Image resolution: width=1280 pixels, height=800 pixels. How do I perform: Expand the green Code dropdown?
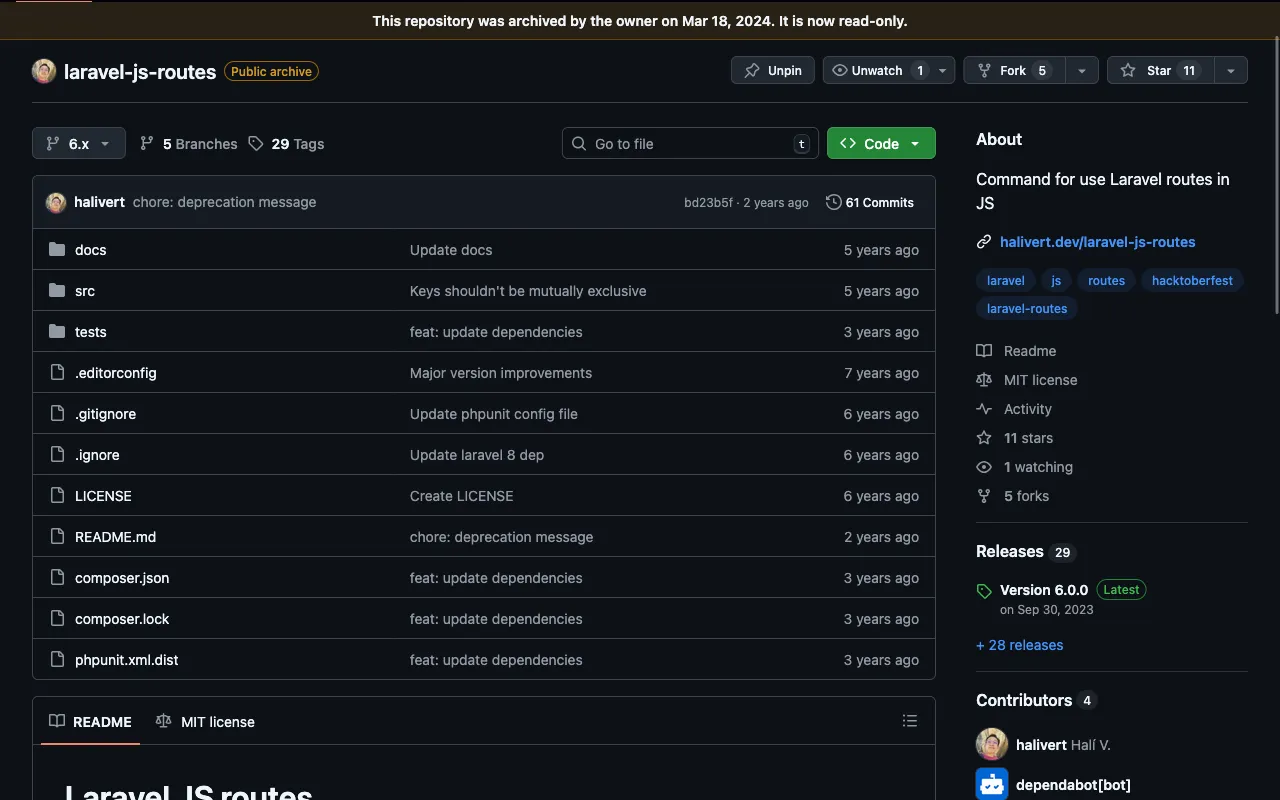(x=915, y=143)
